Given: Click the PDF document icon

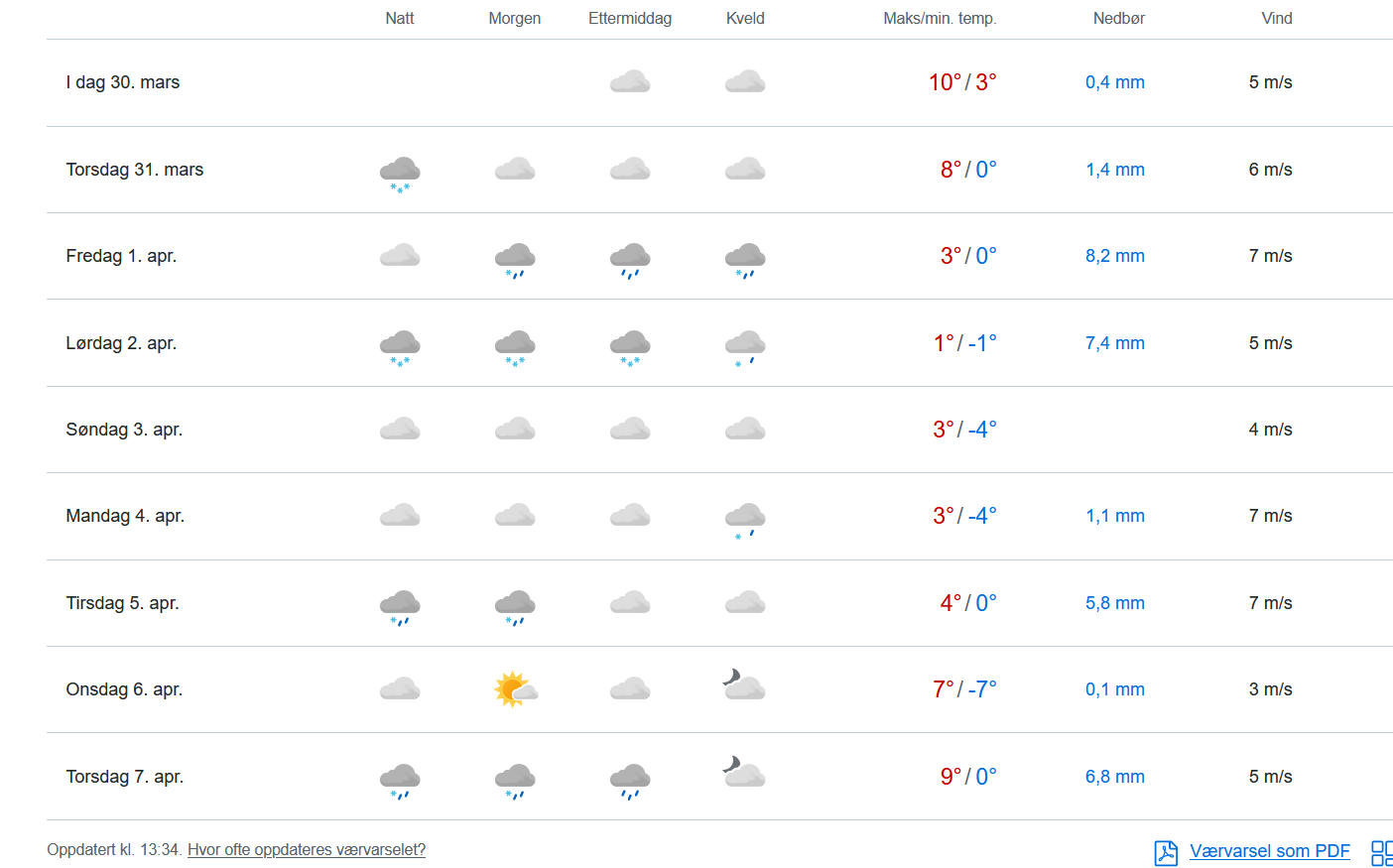Looking at the screenshot, I should pos(1165,852).
